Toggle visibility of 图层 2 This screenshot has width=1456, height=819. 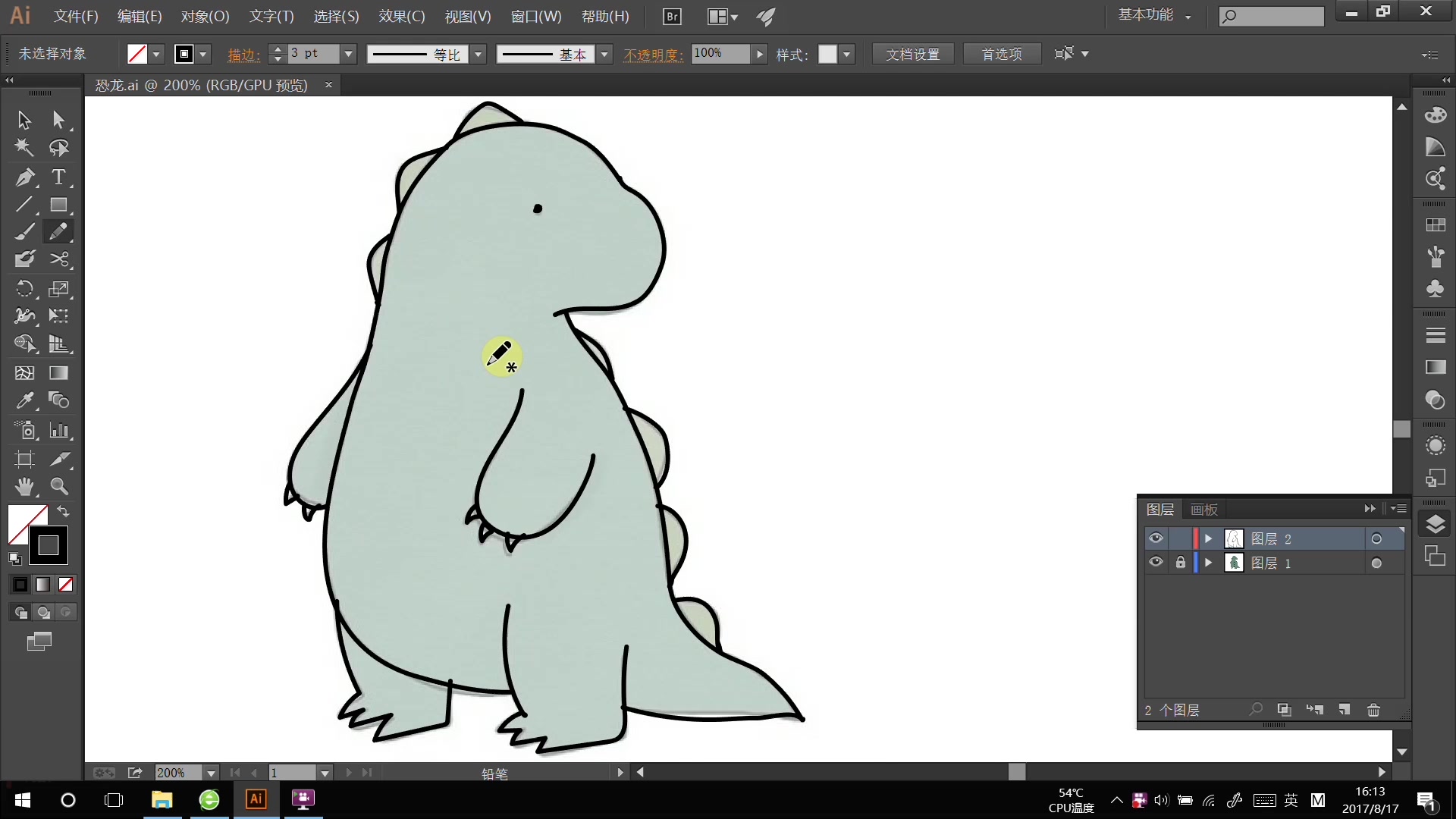(1155, 539)
